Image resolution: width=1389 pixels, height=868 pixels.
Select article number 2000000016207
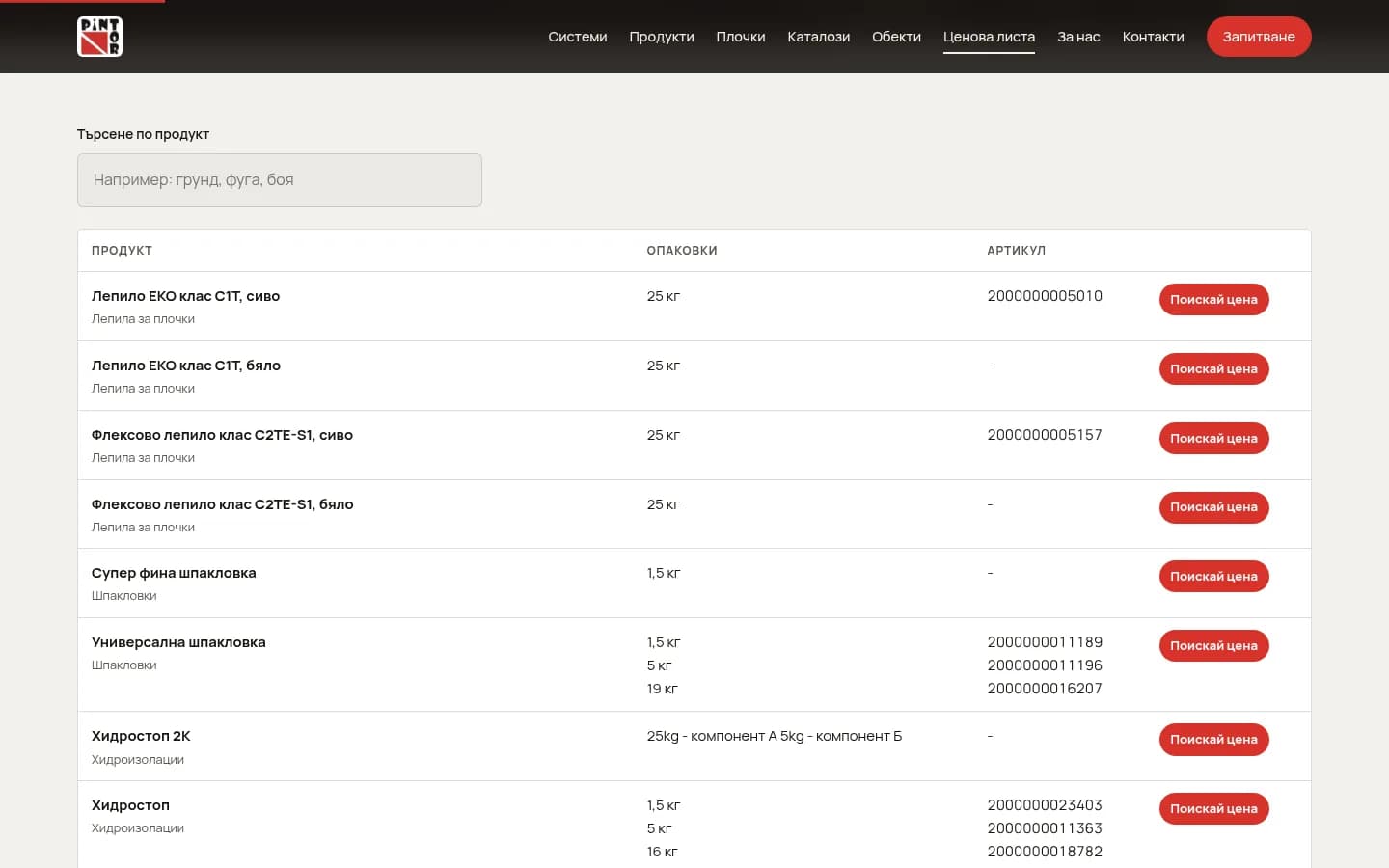tap(1045, 689)
